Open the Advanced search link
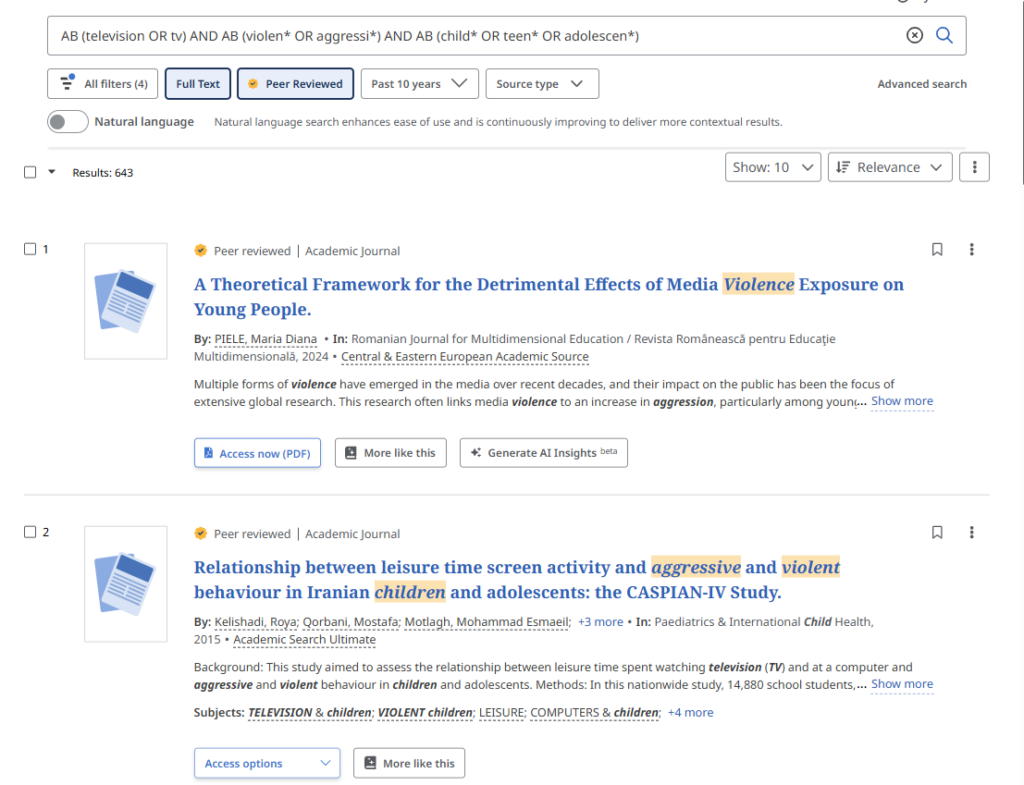 922,84
